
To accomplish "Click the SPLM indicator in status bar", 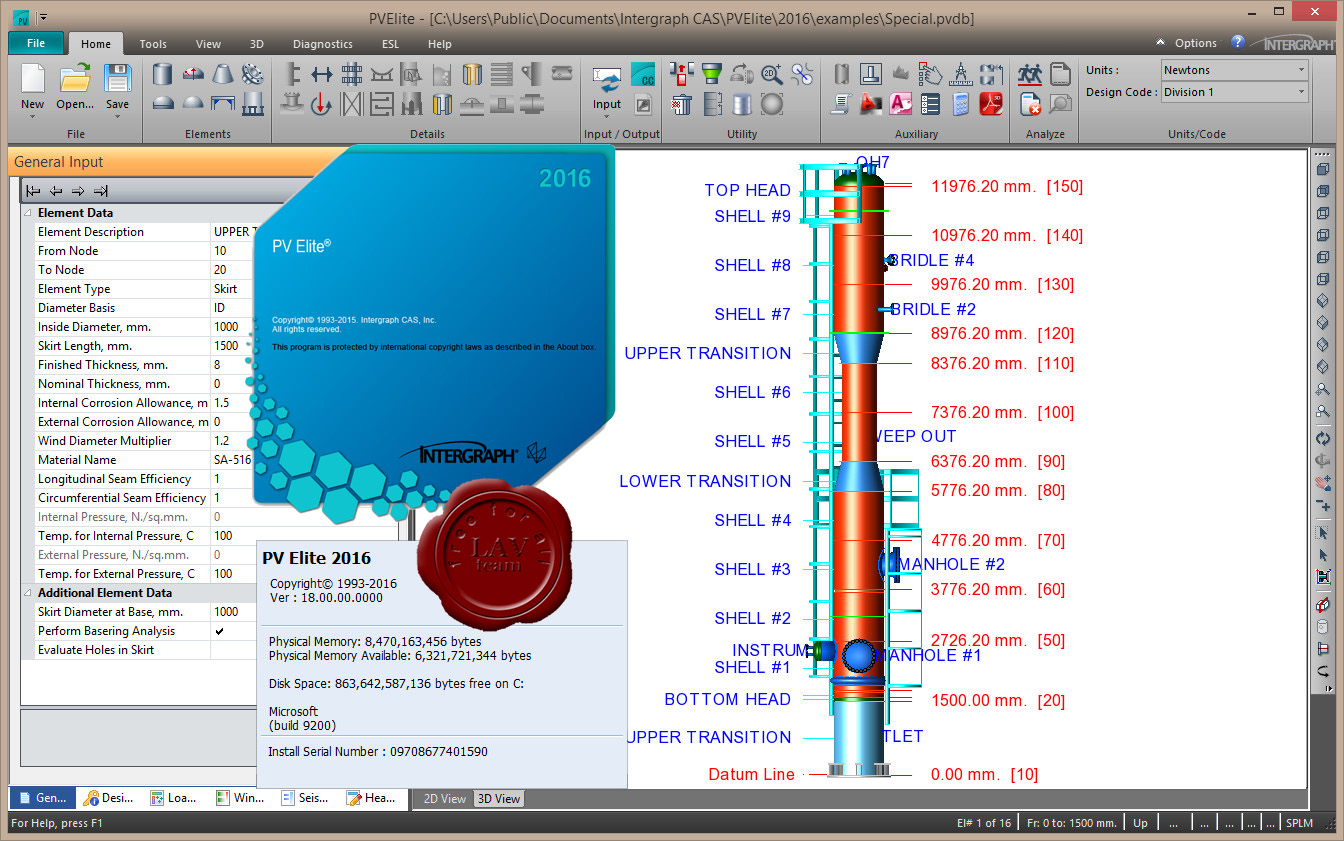I will click(x=1299, y=823).
